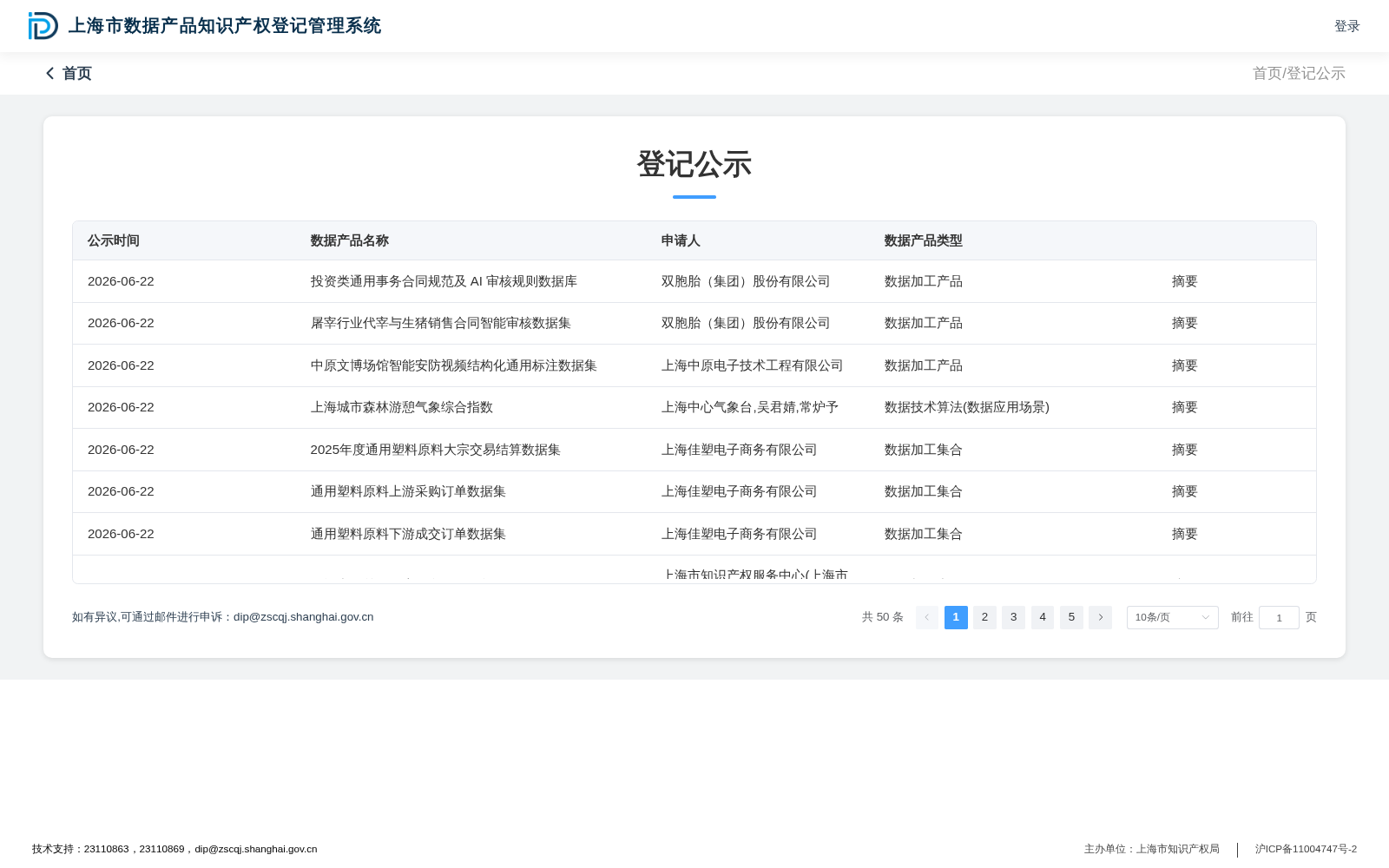Click 登录 in the header
The image size is (1389, 868).
1346,26
